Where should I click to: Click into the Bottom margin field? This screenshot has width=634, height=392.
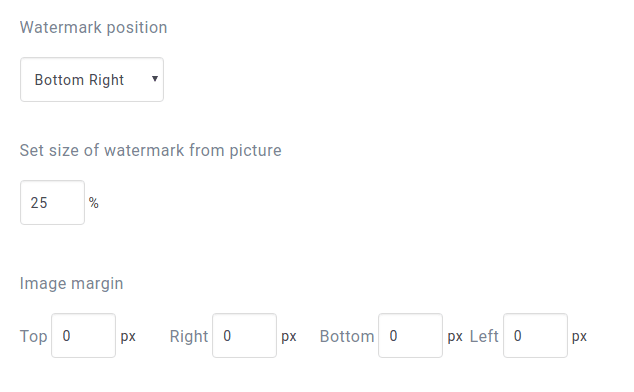pos(410,335)
